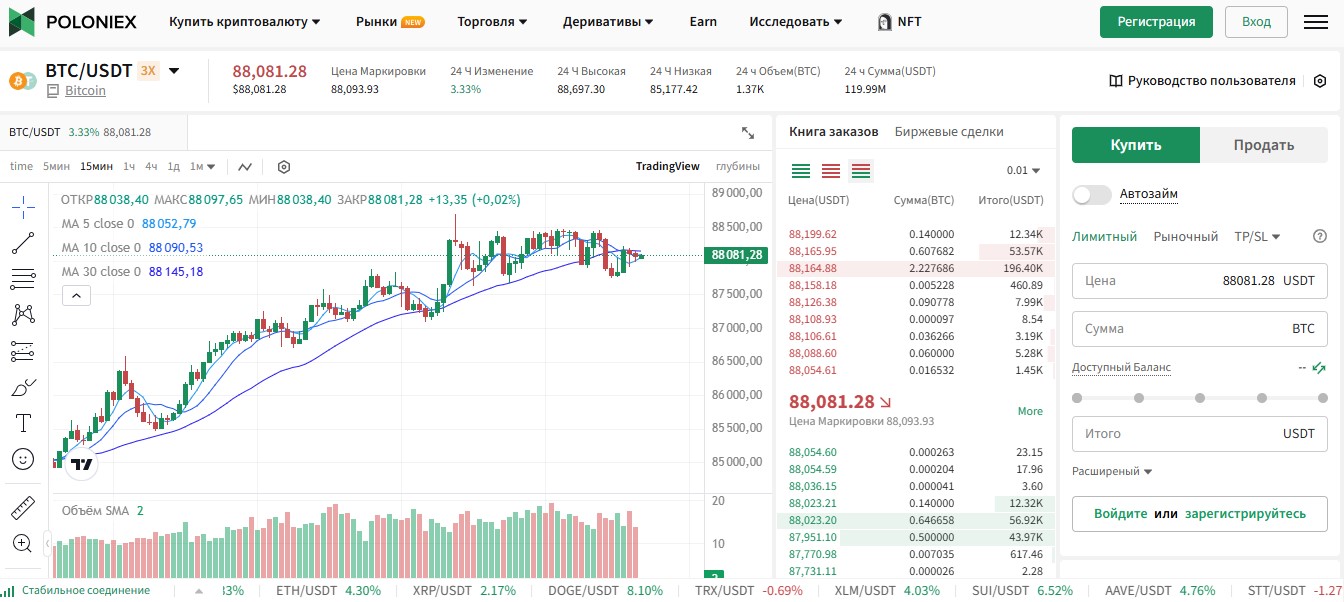Open chart indicators icon
1344x602 pixels.
tap(245, 167)
